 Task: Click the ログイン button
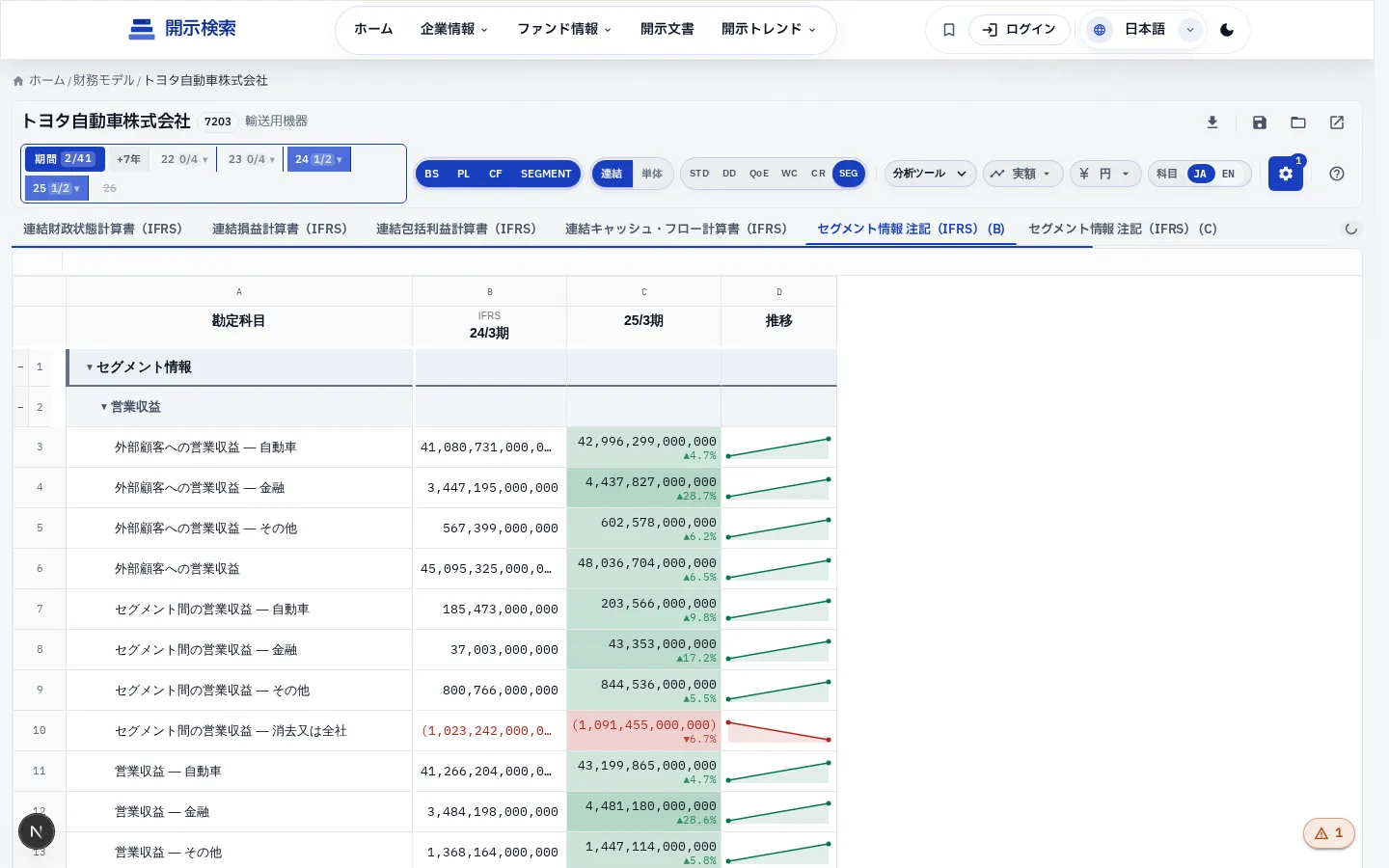point(1020,30)
